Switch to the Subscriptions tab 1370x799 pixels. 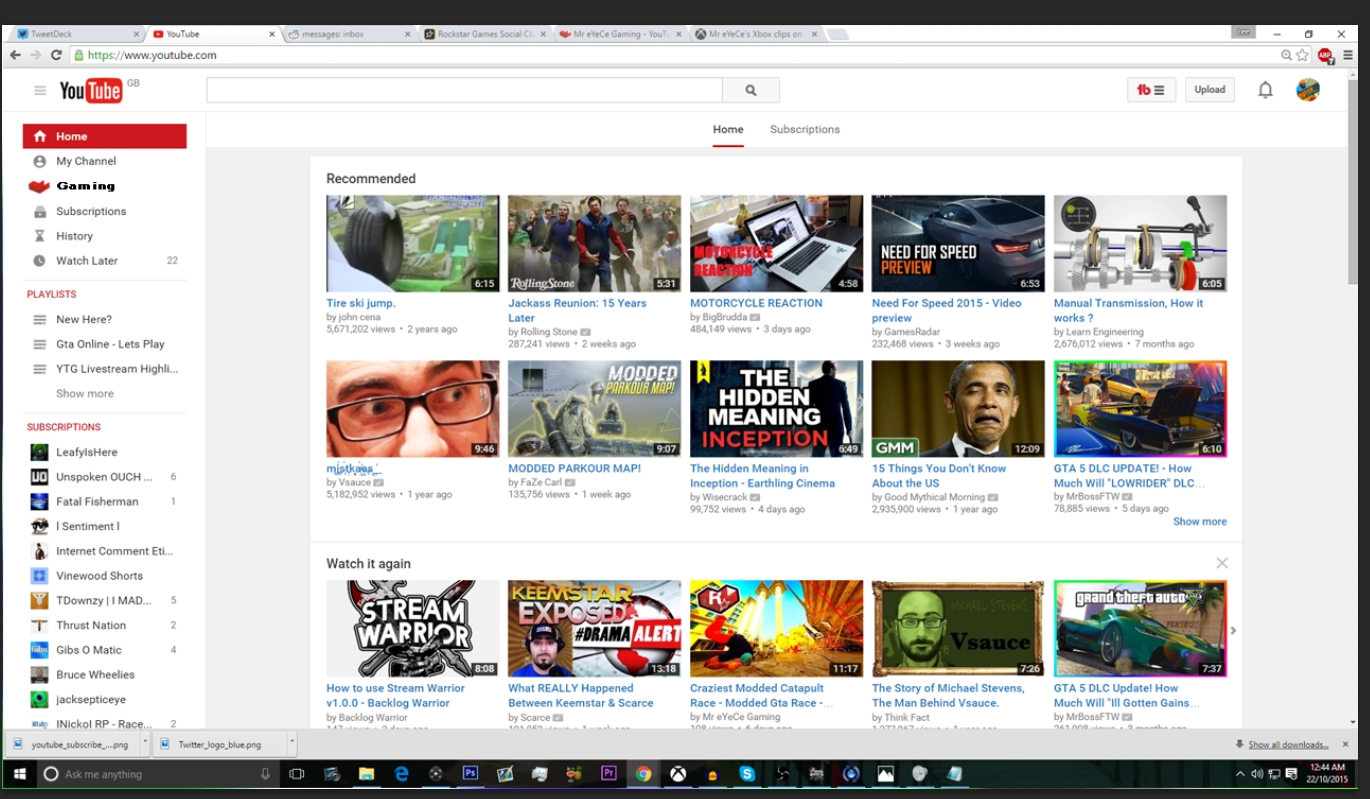coord(805,129)
